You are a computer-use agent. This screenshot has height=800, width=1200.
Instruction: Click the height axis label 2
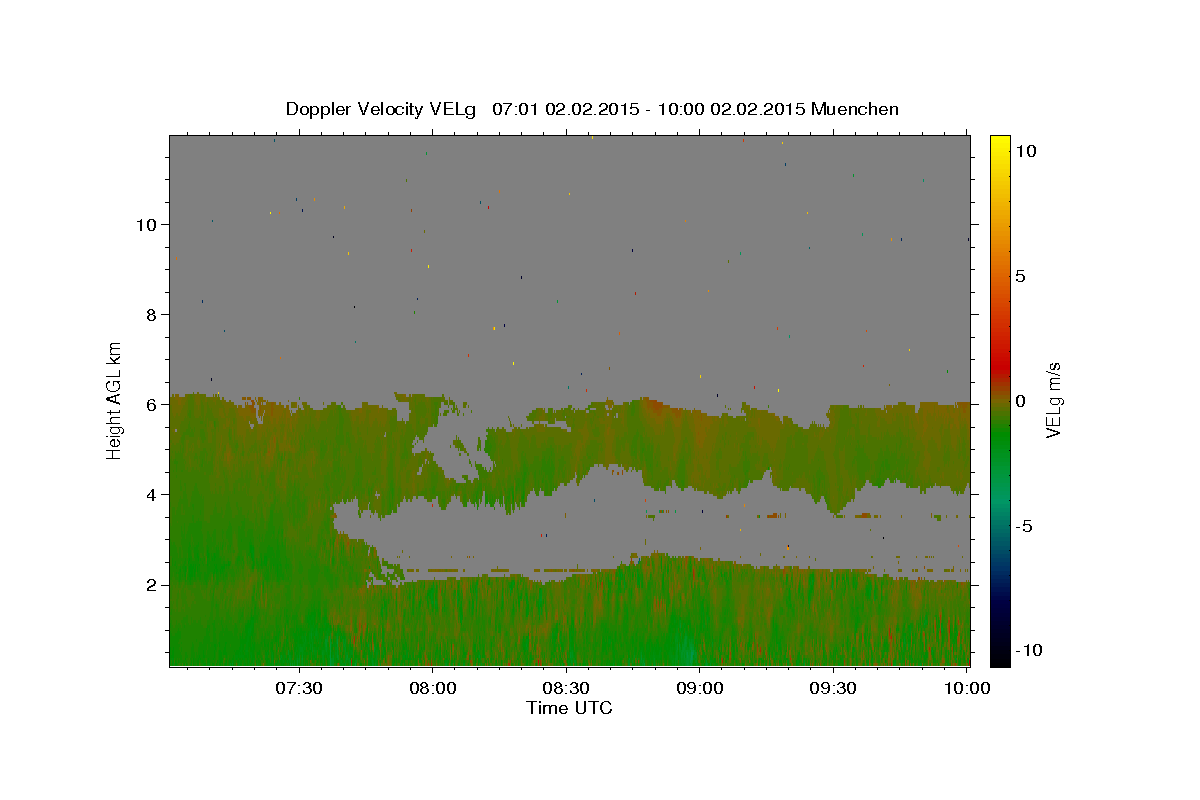(152, 585)
